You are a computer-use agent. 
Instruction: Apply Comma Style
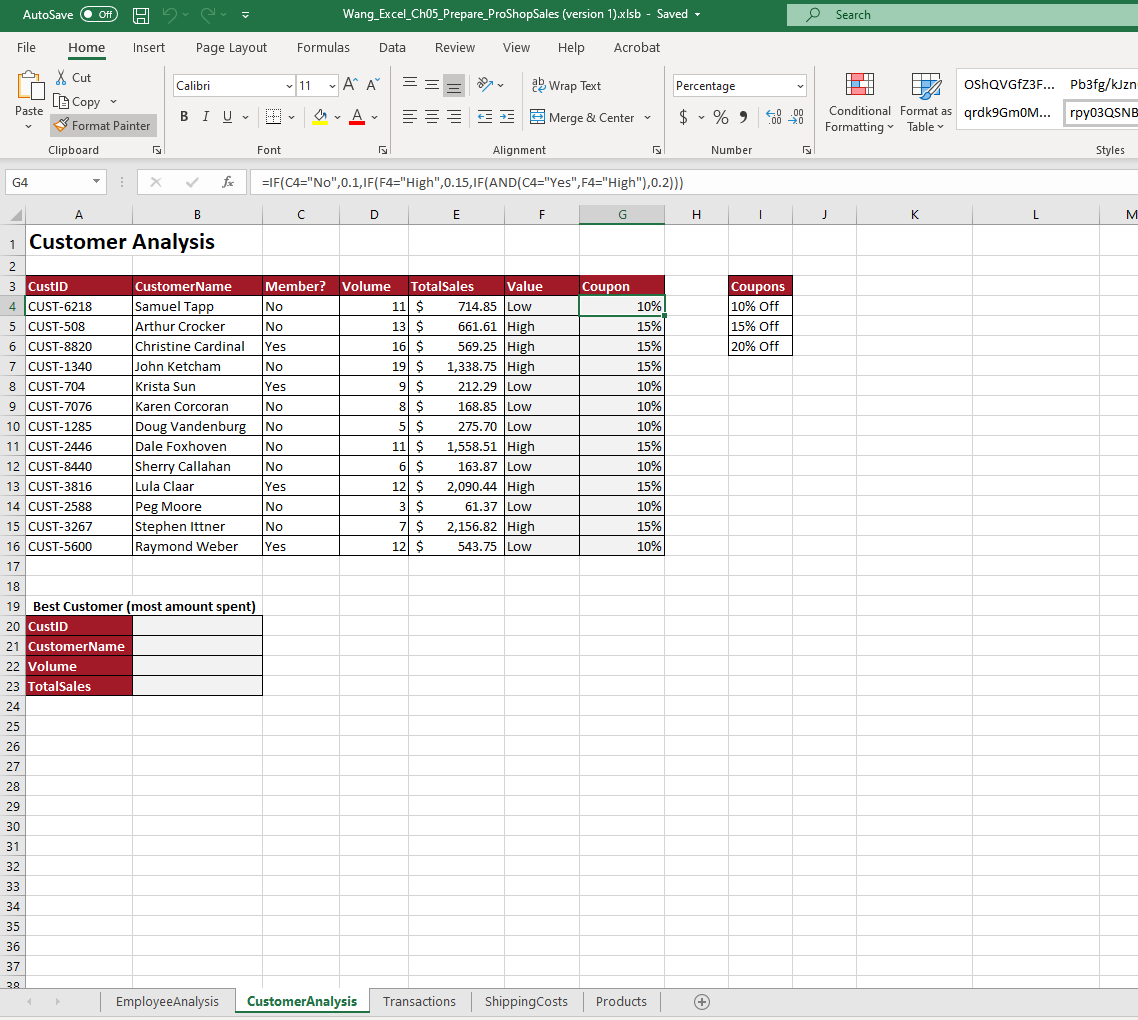743,117
